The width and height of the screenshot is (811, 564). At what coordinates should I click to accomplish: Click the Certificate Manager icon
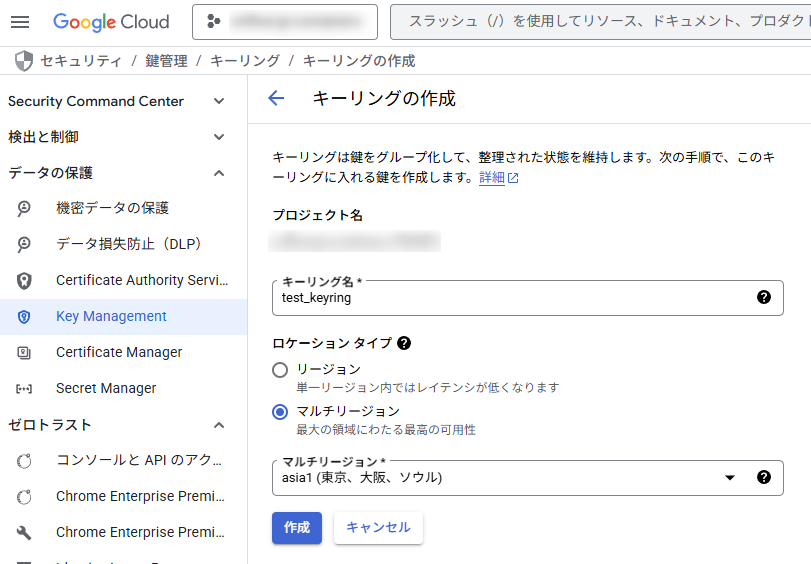click(x=24, y=352)
